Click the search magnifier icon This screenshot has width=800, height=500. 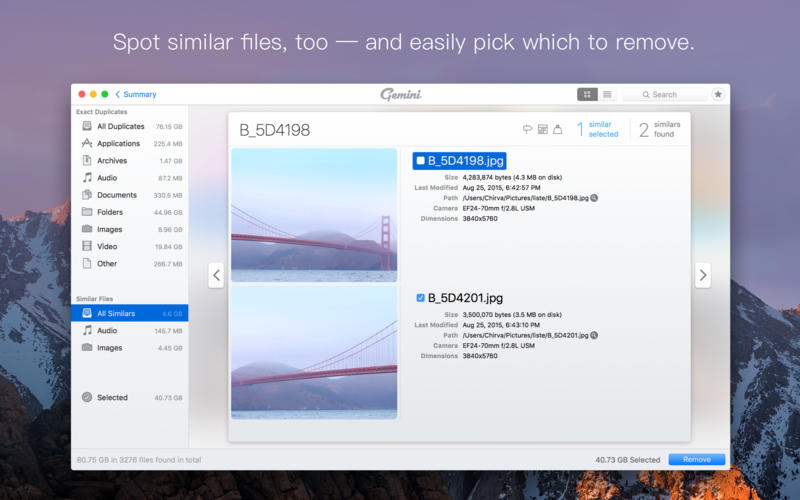click(646, 95)
